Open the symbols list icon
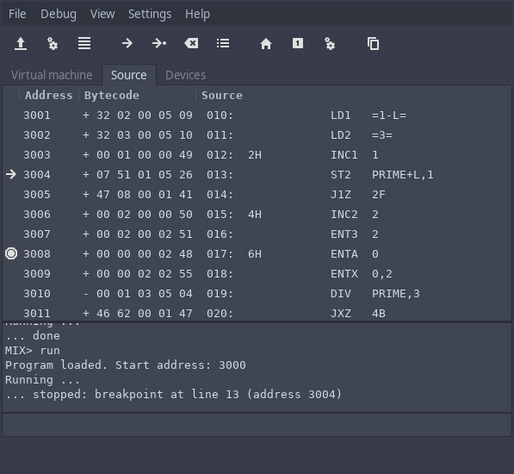Screen dimensions: 514x474 [223, 43]
